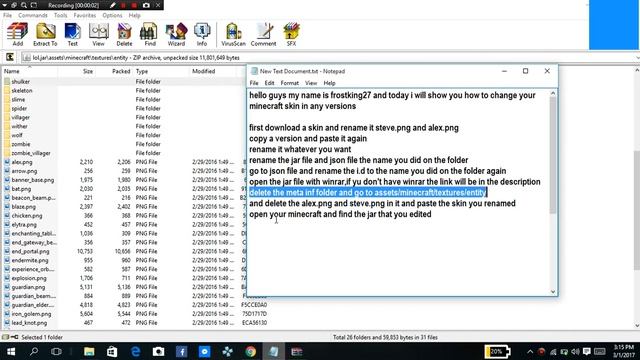
Task: Open Notepad View menu
Action: tap(311, 83)
